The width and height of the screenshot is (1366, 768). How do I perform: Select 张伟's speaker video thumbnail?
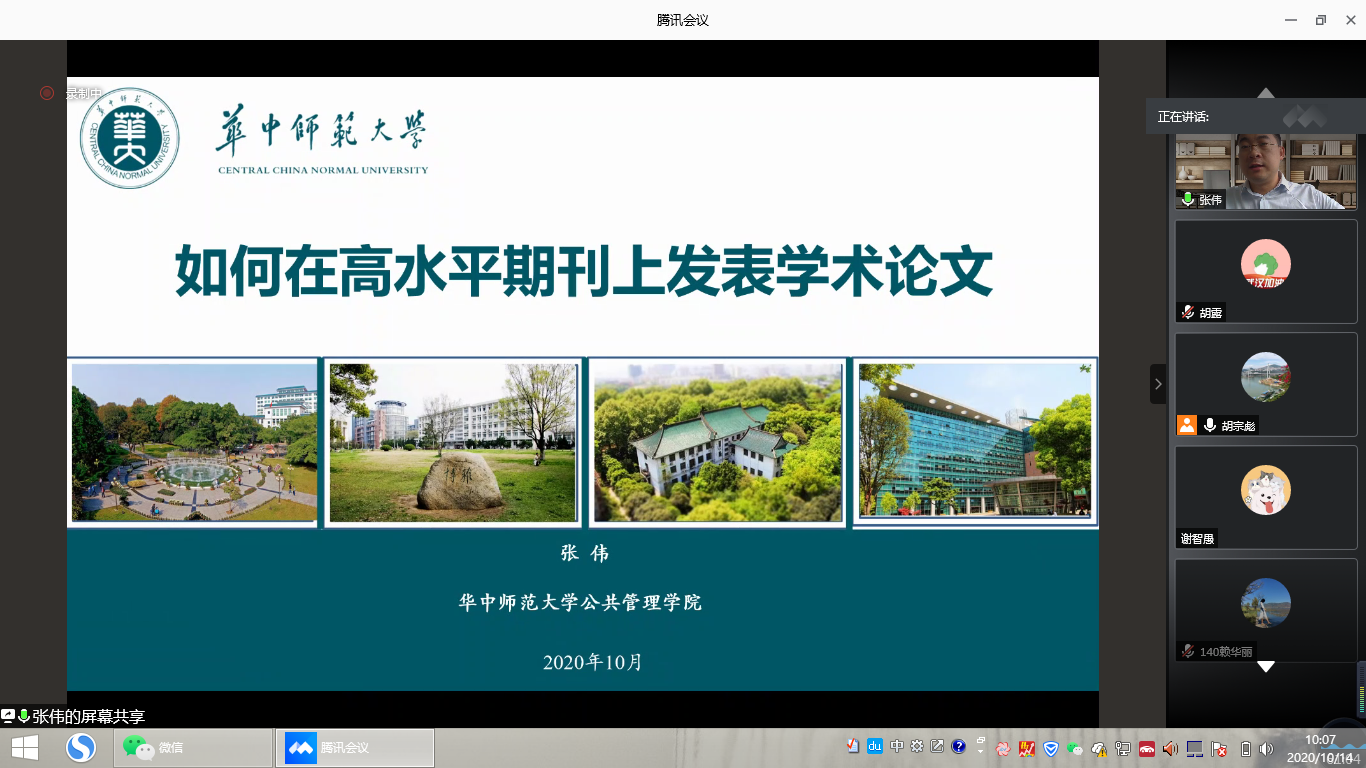pos(1266,170)
